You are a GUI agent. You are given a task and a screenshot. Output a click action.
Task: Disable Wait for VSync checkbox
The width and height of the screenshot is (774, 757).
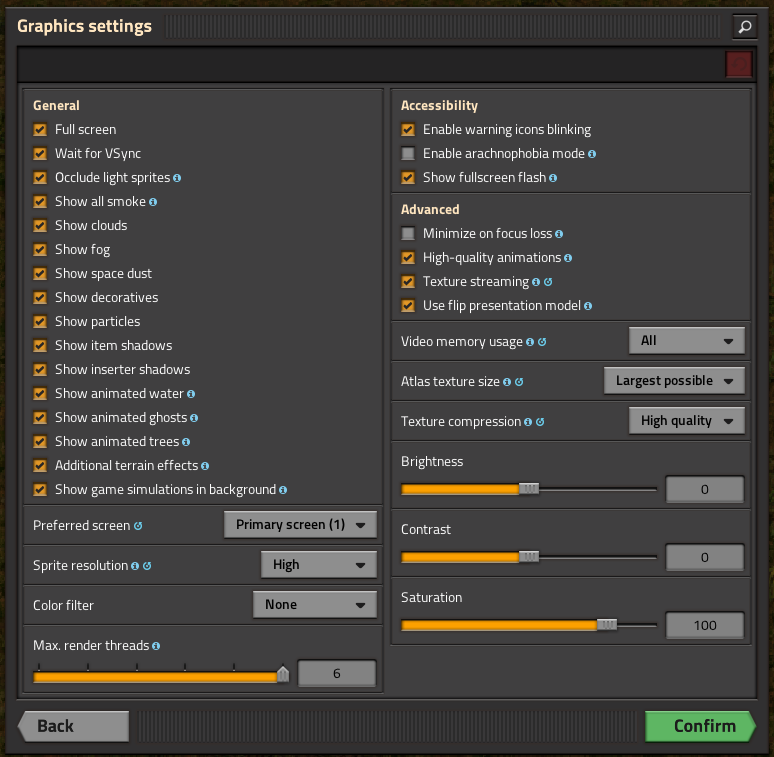coord(40,154)
